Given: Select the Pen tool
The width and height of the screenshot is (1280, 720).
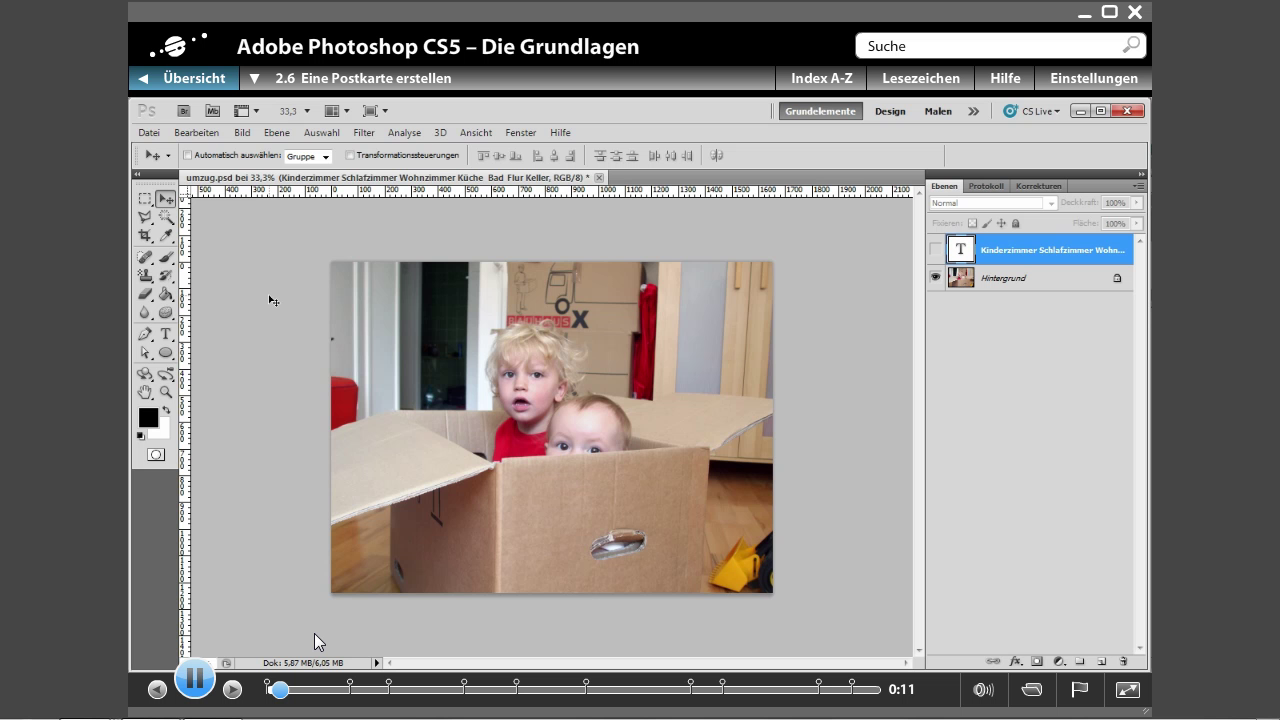Looking at the screenshot, I should (146, 334).
